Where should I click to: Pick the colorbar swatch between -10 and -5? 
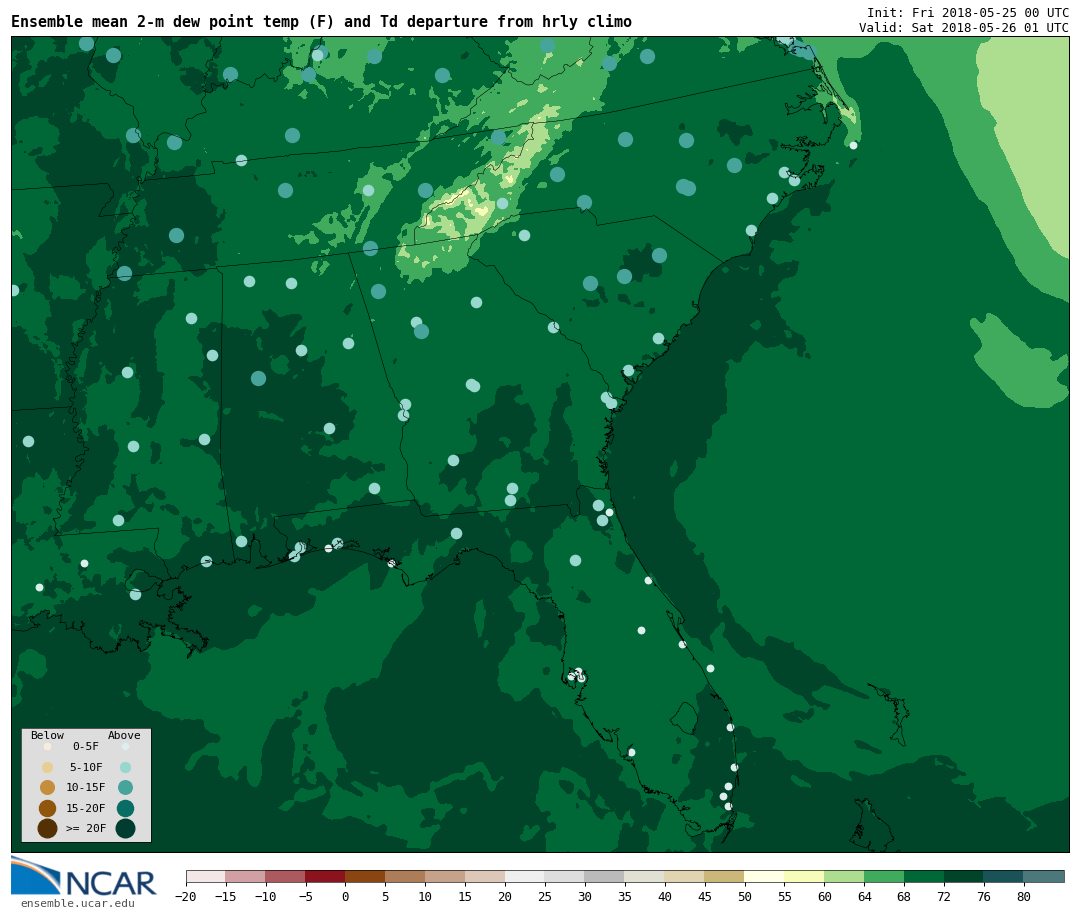click(x=285, y=876)
